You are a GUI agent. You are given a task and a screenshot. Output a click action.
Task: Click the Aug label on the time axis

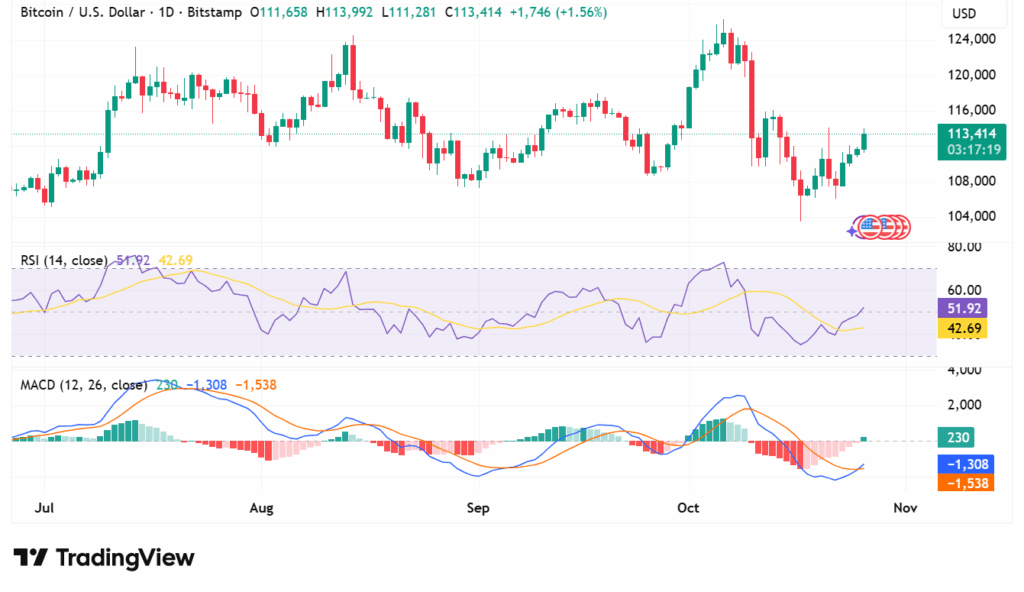click(260, 508)
